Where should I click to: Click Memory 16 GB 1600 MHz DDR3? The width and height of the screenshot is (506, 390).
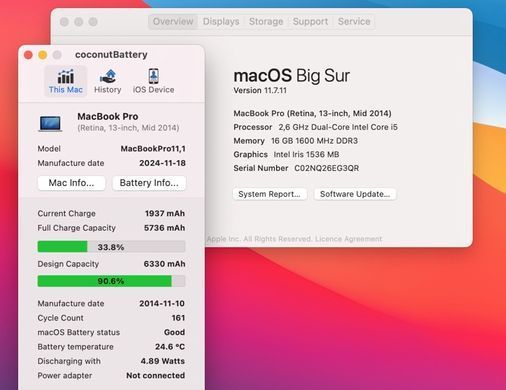click(x=296, y=141)
